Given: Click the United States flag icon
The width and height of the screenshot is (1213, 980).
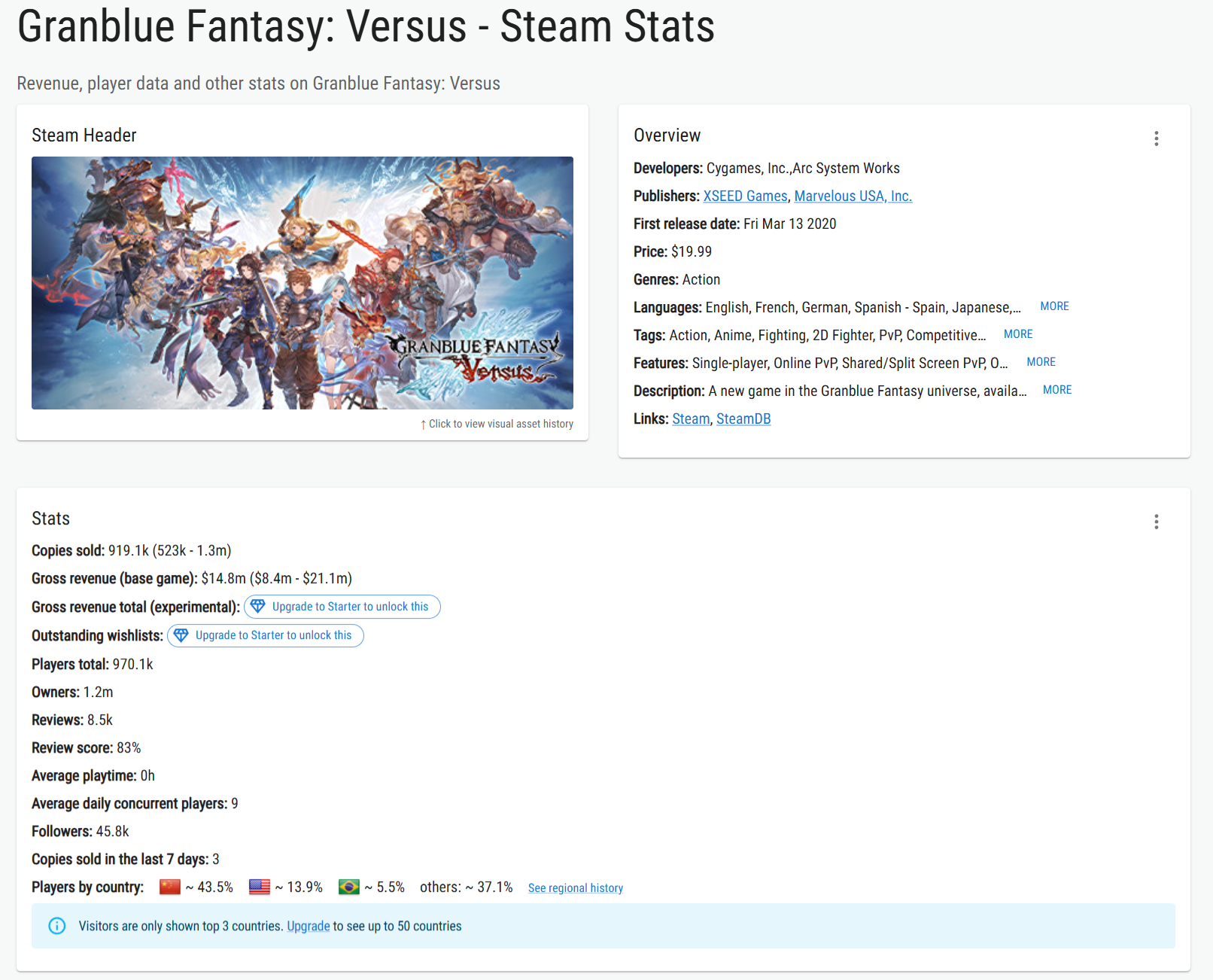Looking at the screenshot, I should pos(260,887).
